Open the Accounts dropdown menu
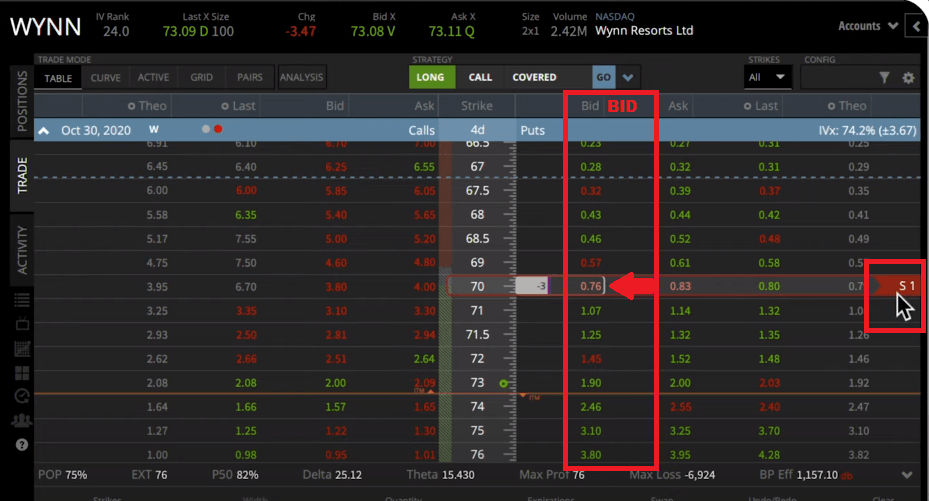Image resolution: width=929 pixels, height=501 pixels. [x=866, y=26]
